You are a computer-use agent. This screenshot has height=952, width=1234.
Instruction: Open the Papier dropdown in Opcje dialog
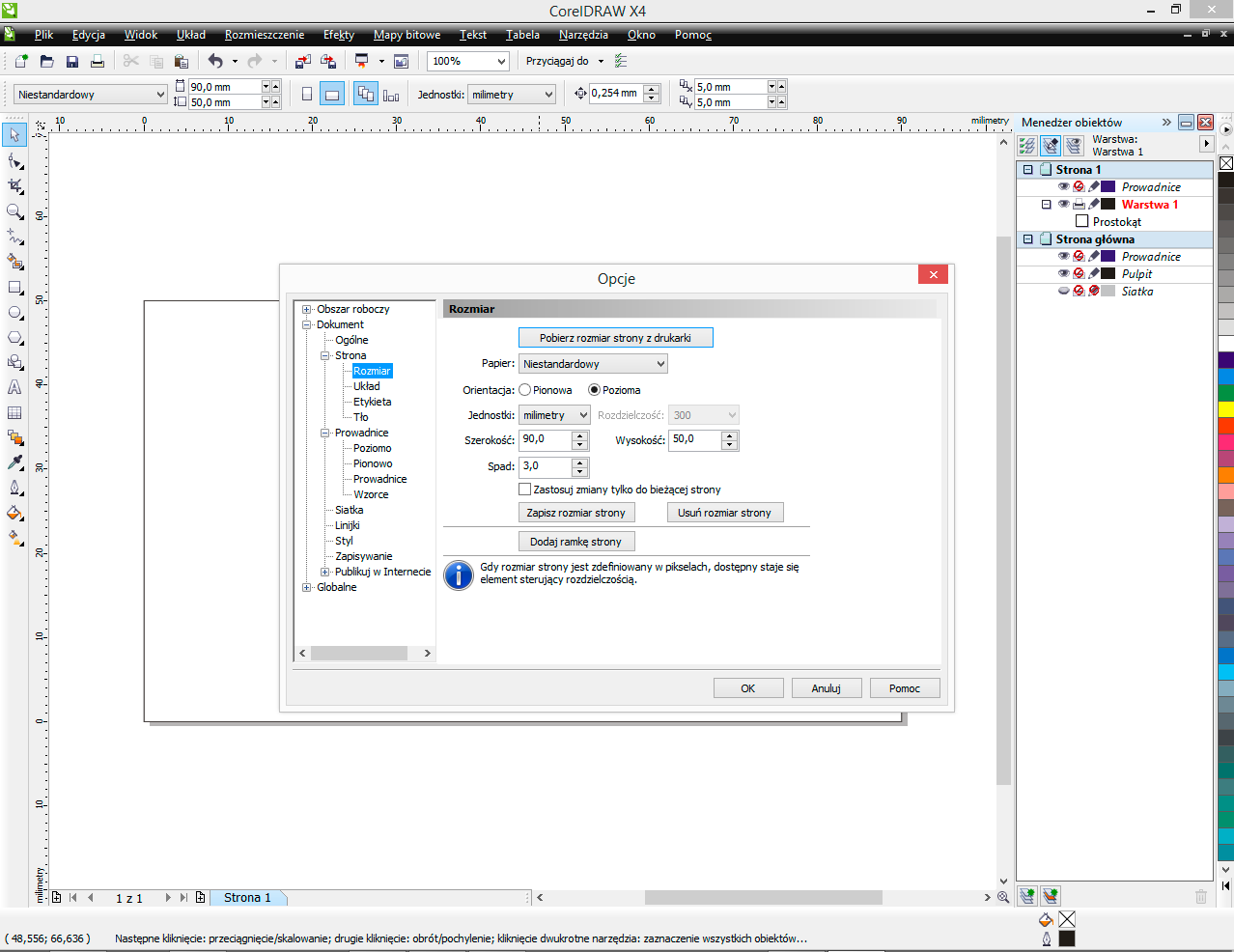pyautogui.click(x=593, y=364)
